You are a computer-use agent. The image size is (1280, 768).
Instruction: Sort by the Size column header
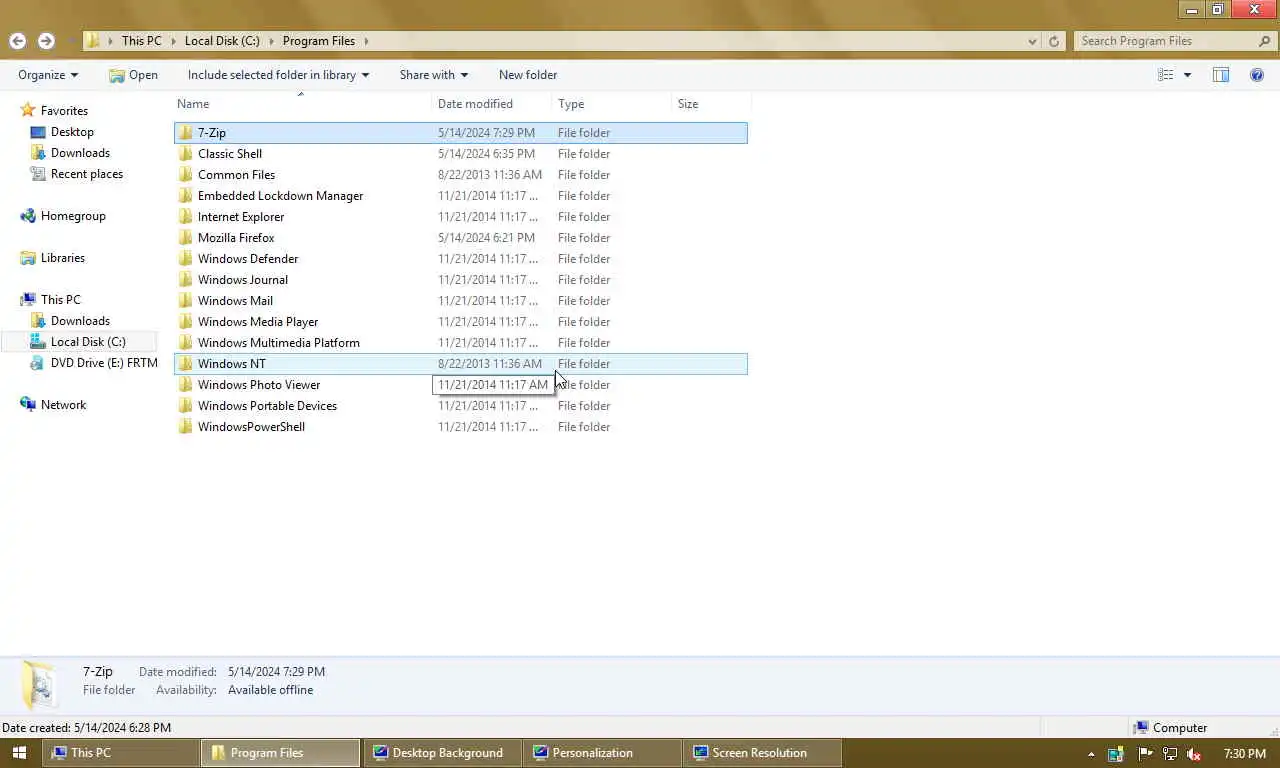[x=711, y=104]
